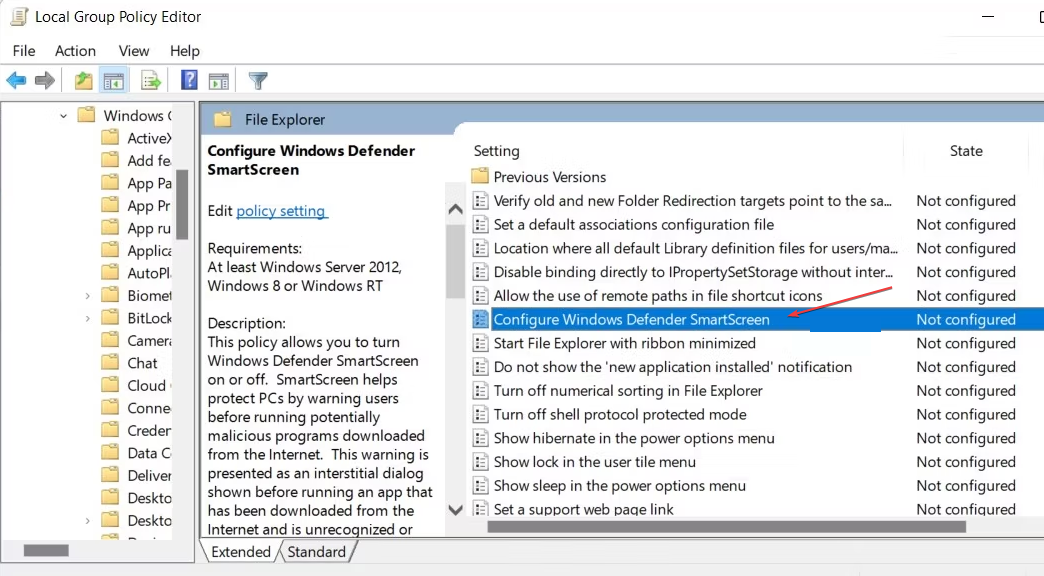Viewport: 1044px width, 576px height.
Task: Select 'Allow the use of remote paths' setting
Action: (x=658, y=296)
